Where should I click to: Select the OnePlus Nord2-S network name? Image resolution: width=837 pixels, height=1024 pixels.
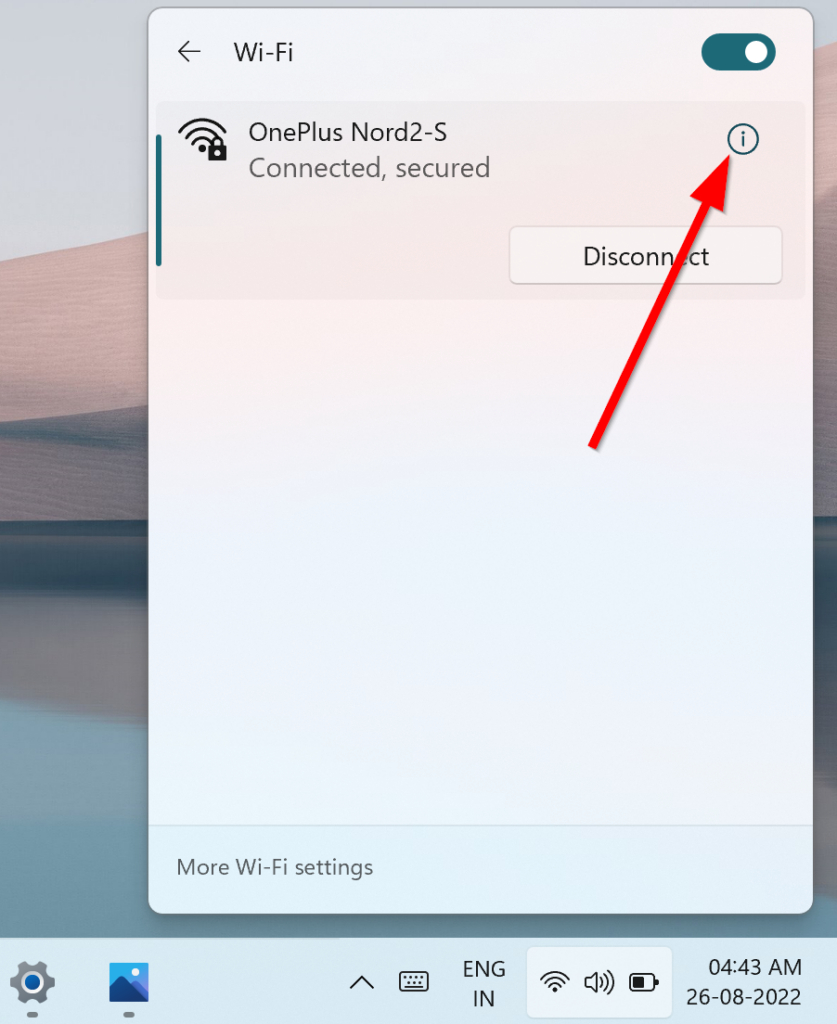tap(348, 132)
